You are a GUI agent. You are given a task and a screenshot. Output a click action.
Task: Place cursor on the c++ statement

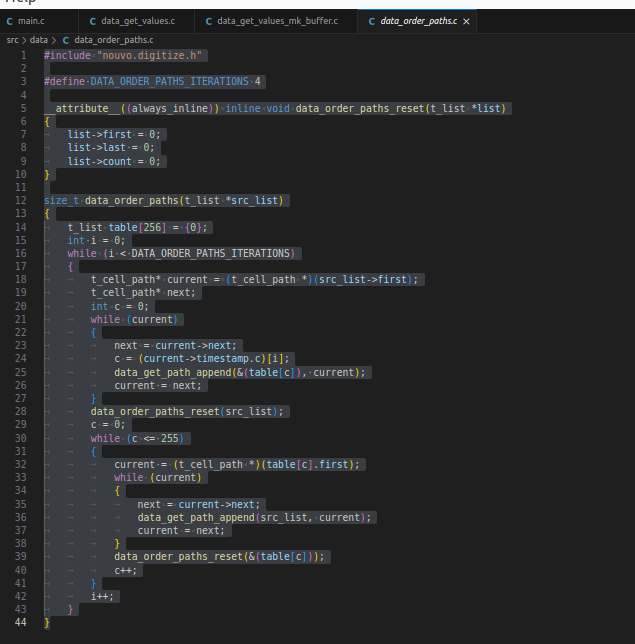[x=126, y=570]
